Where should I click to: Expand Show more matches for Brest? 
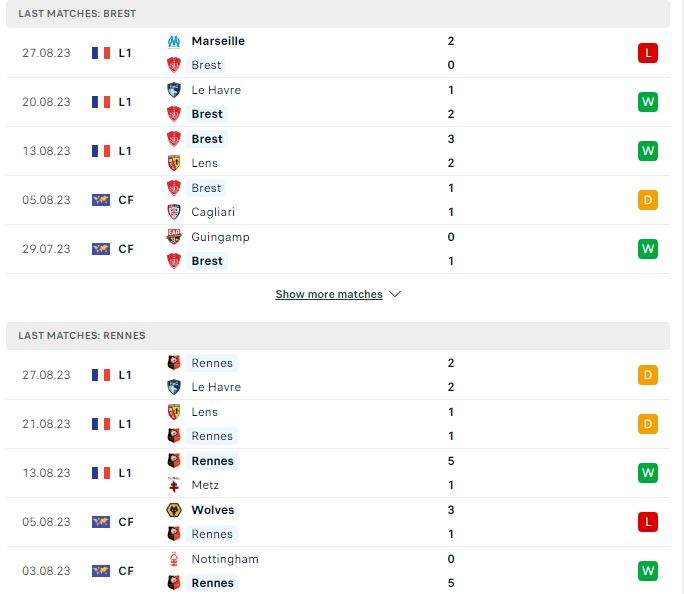point(329,294)
